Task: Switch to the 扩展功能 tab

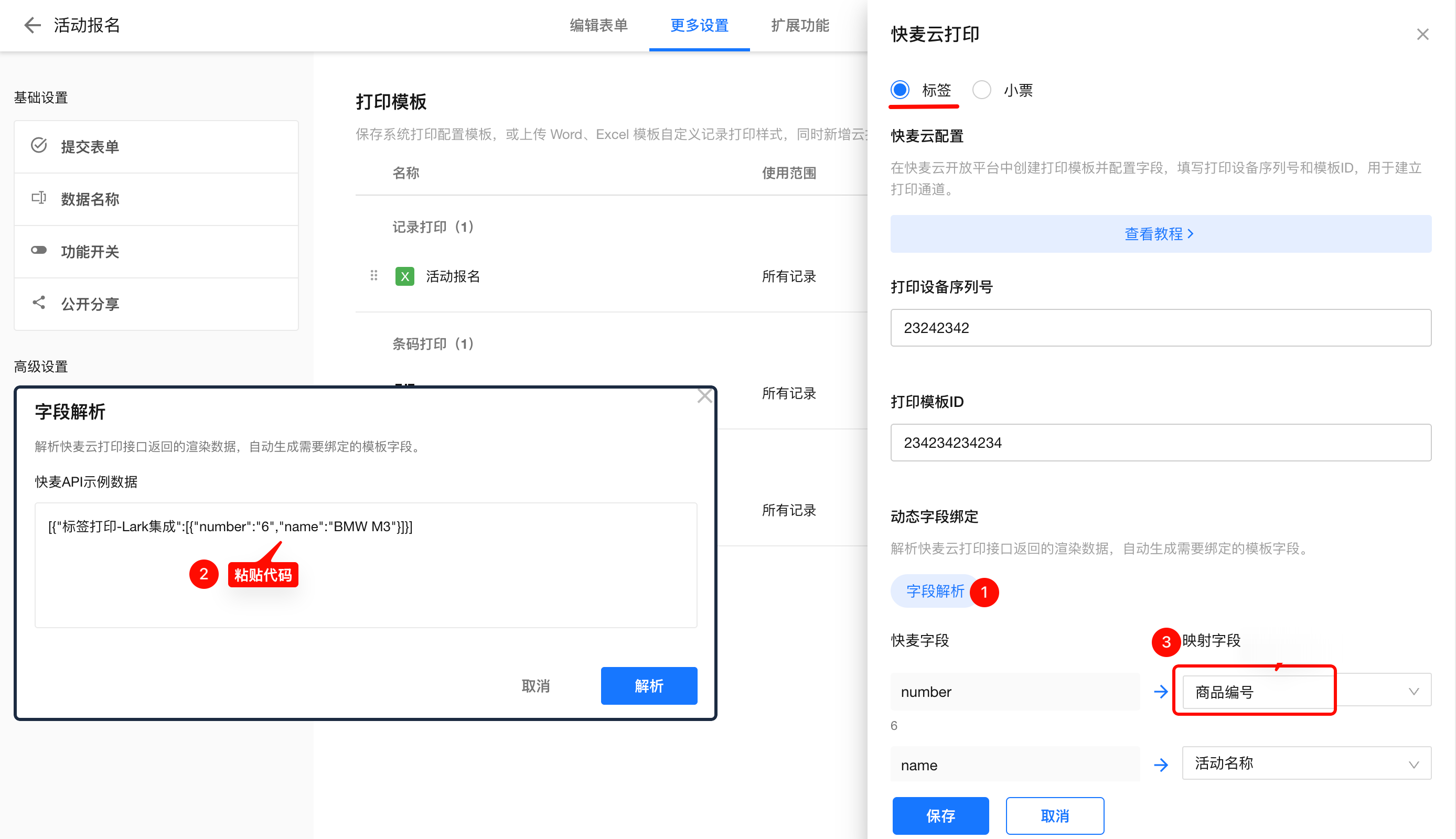Action: click(x=800, y=25)
